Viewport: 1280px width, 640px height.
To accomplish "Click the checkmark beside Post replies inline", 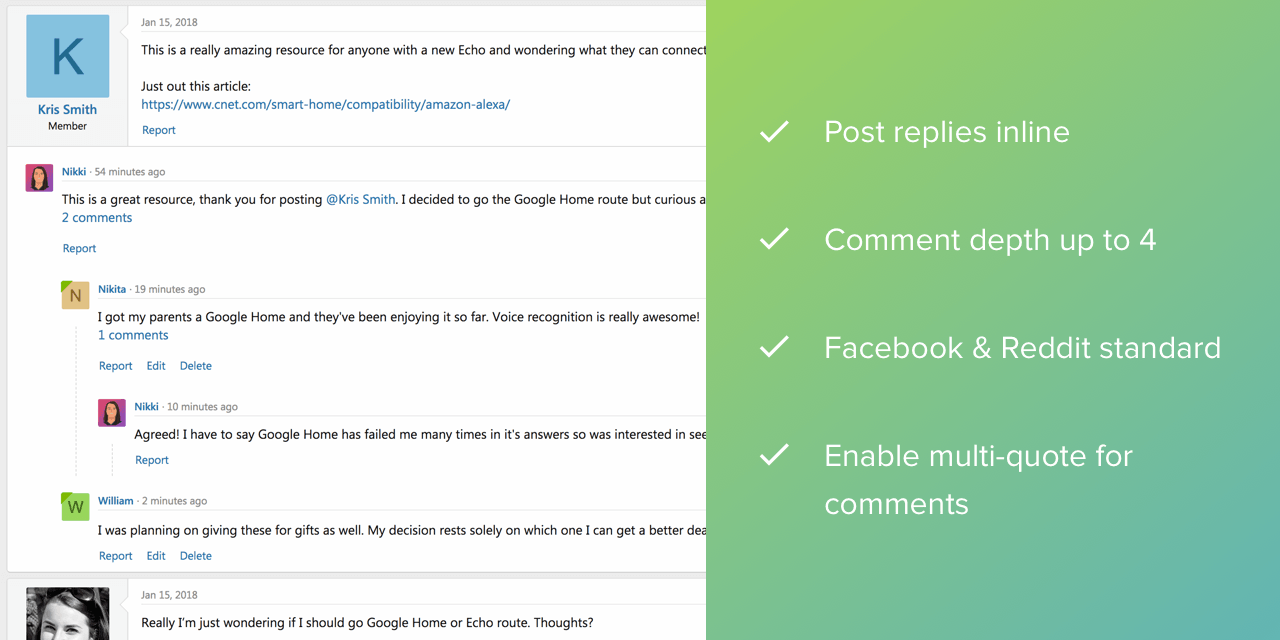I will point(774,132).
